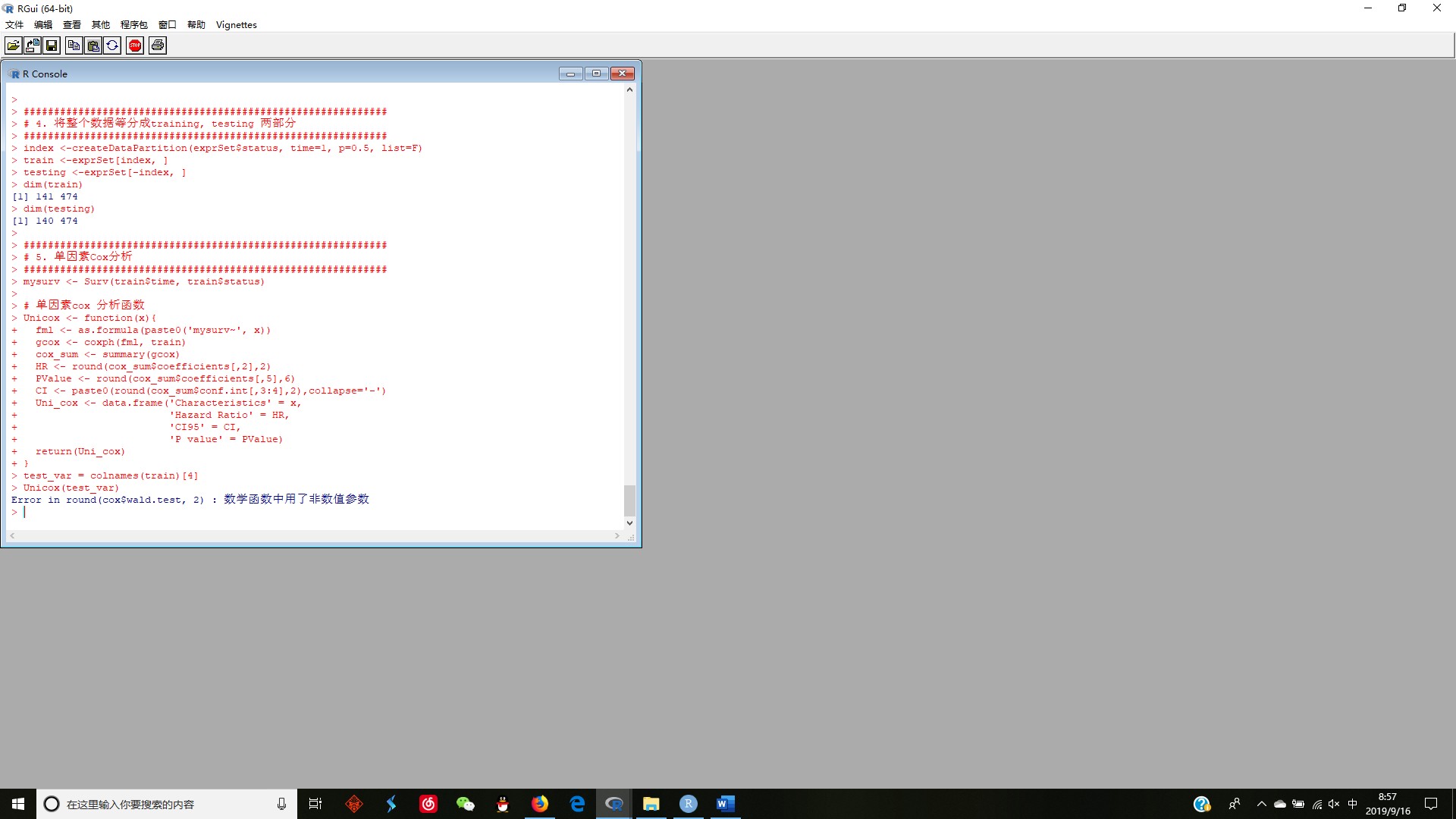Open the red diamond taskbar app
1456x819 pixels.
point(354,804)
